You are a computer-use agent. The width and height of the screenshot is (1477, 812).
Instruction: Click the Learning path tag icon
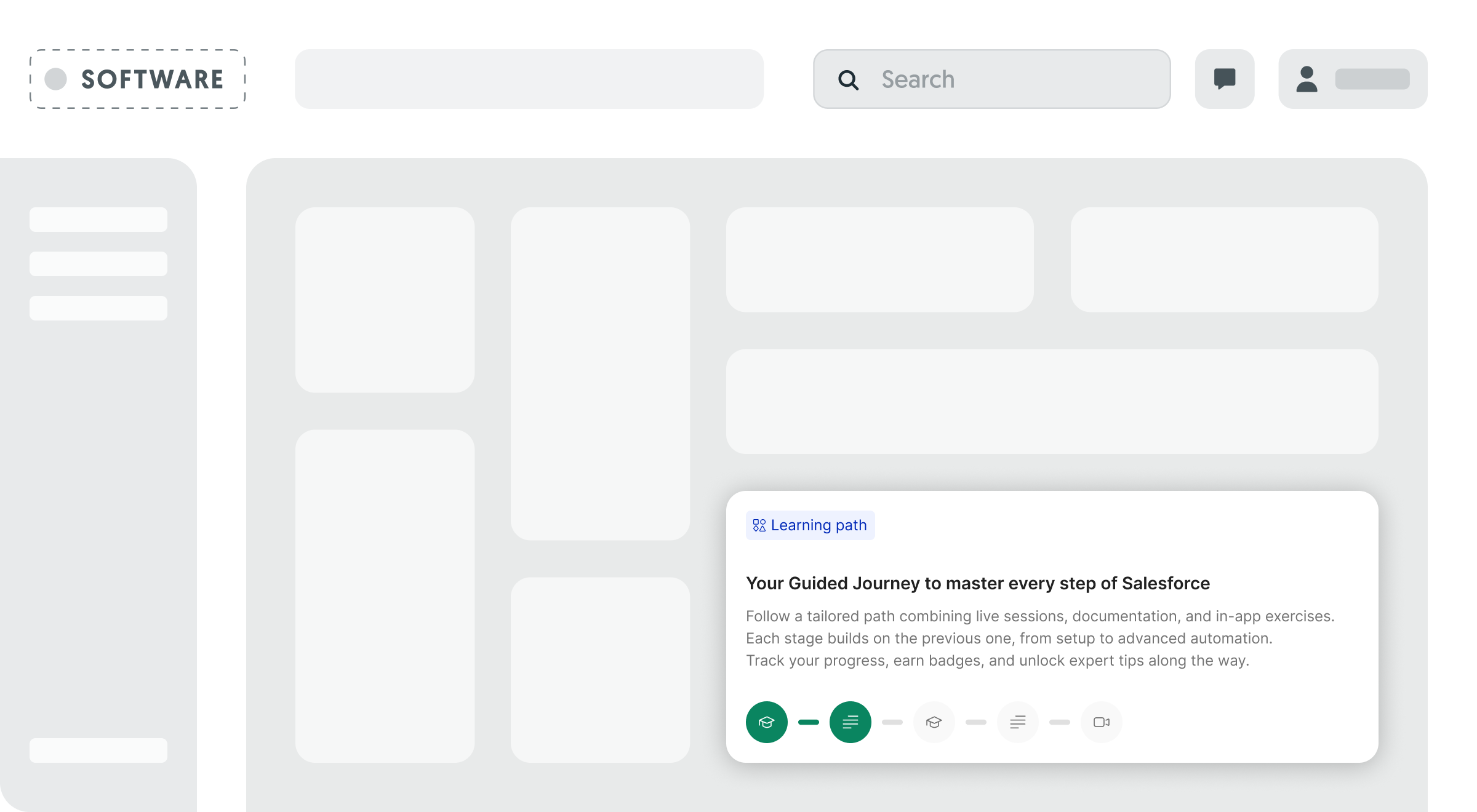coord(759,525)
